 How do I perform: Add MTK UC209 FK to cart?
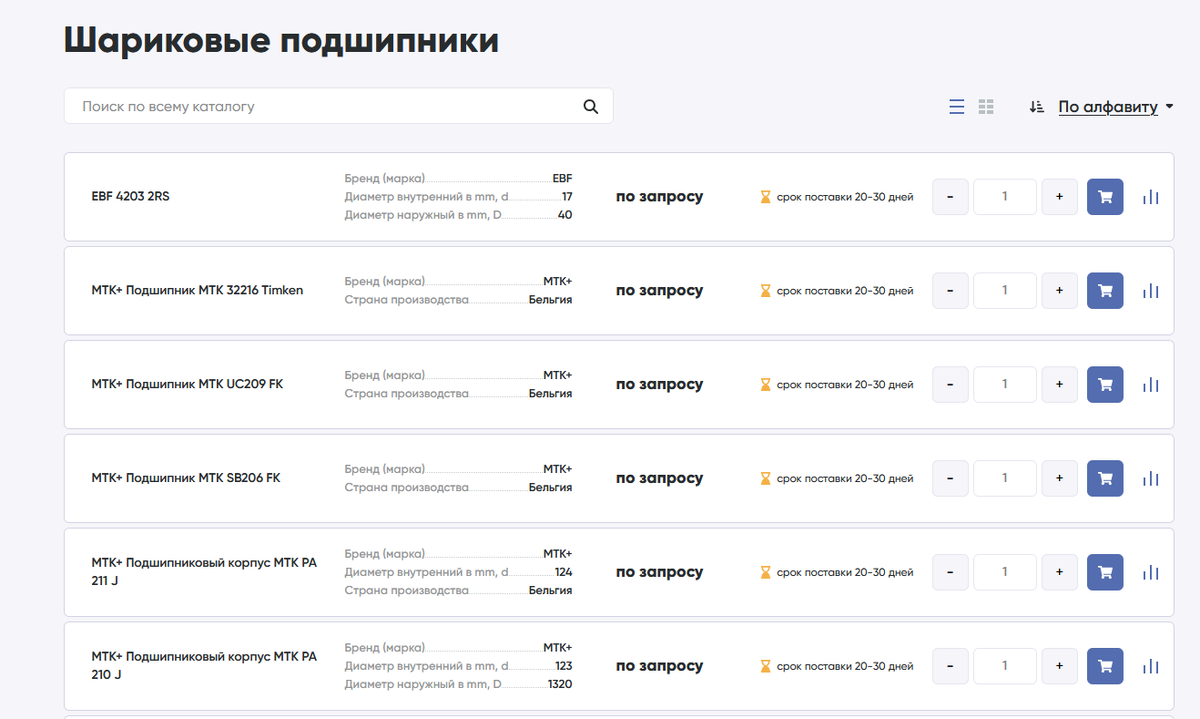1105,385
